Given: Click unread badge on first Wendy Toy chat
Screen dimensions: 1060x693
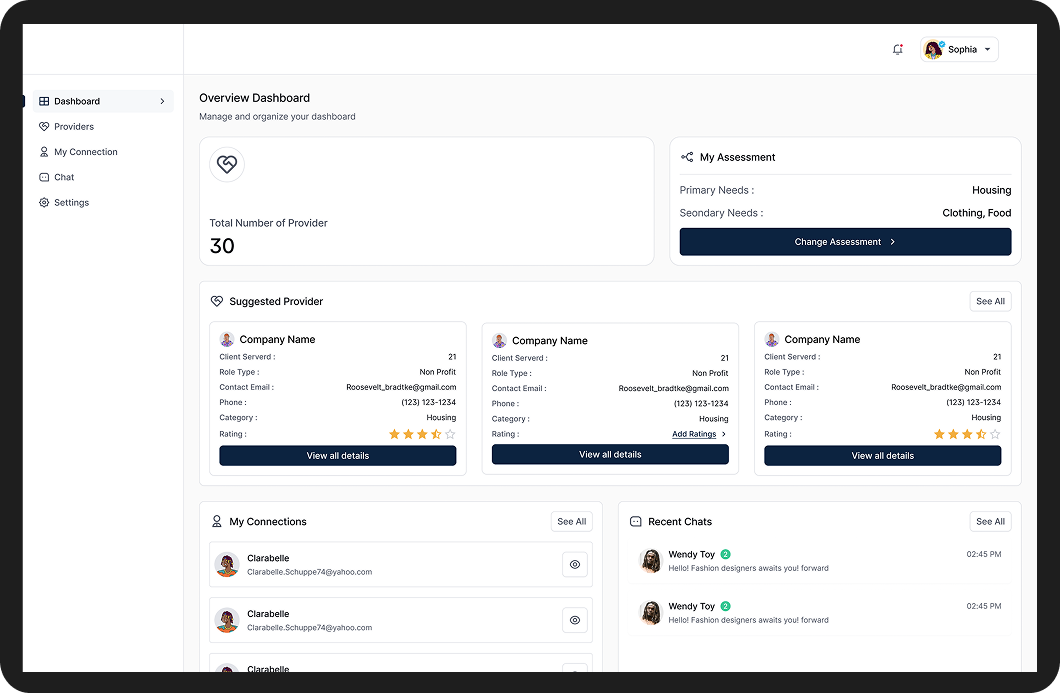Looking at the screenshot, I should point(725,554).
